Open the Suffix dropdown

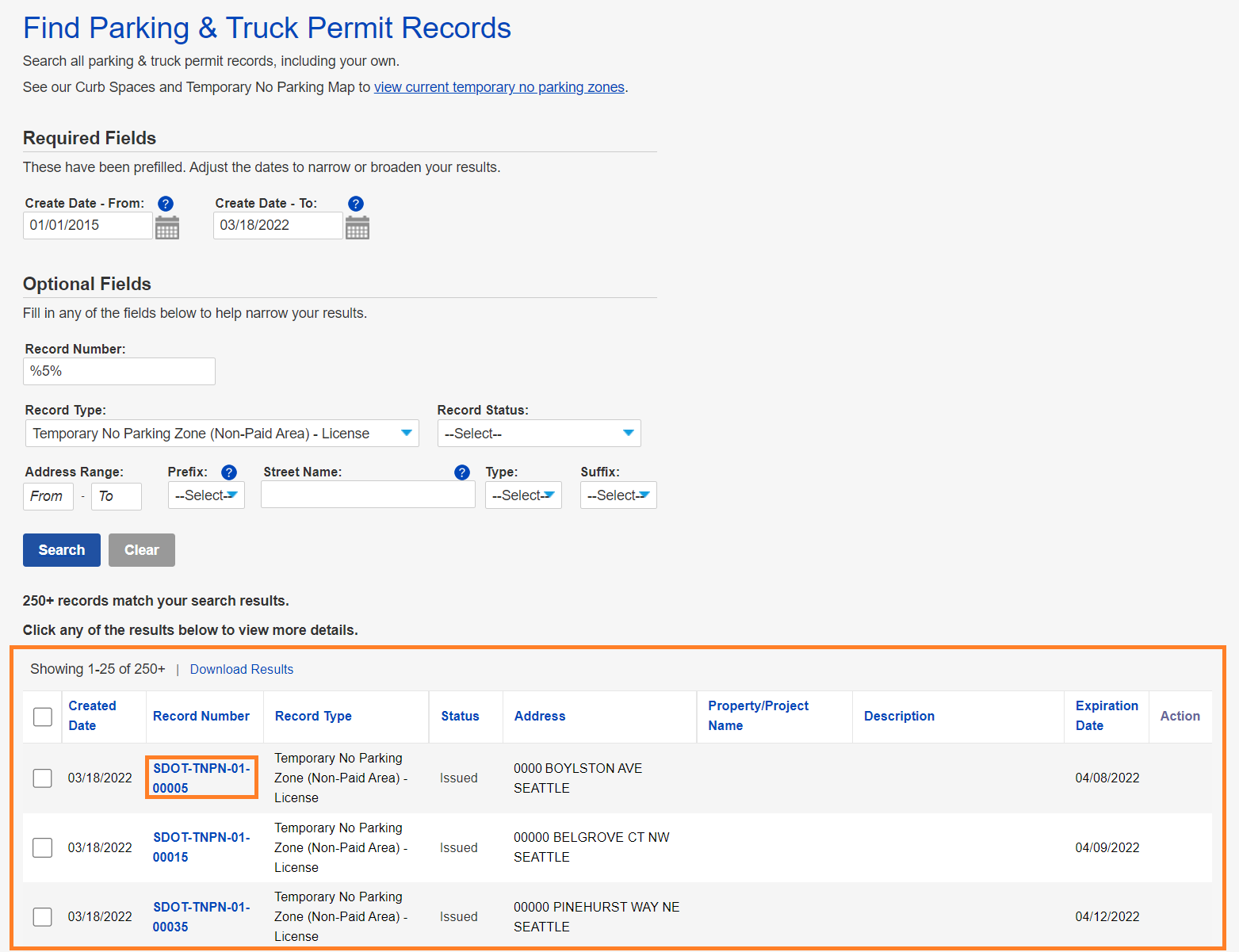coord(618,495)
